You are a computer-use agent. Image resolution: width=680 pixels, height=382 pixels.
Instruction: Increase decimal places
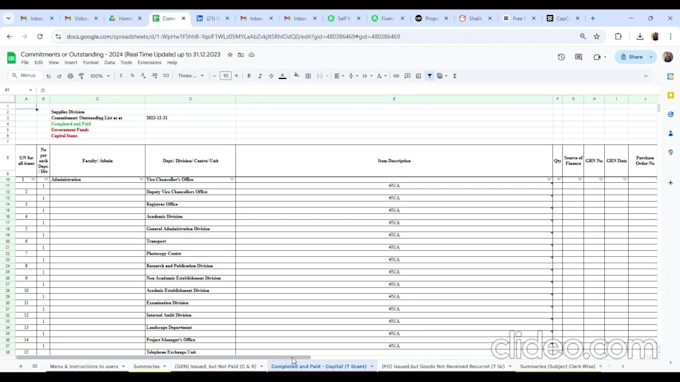tap(154, 76)
